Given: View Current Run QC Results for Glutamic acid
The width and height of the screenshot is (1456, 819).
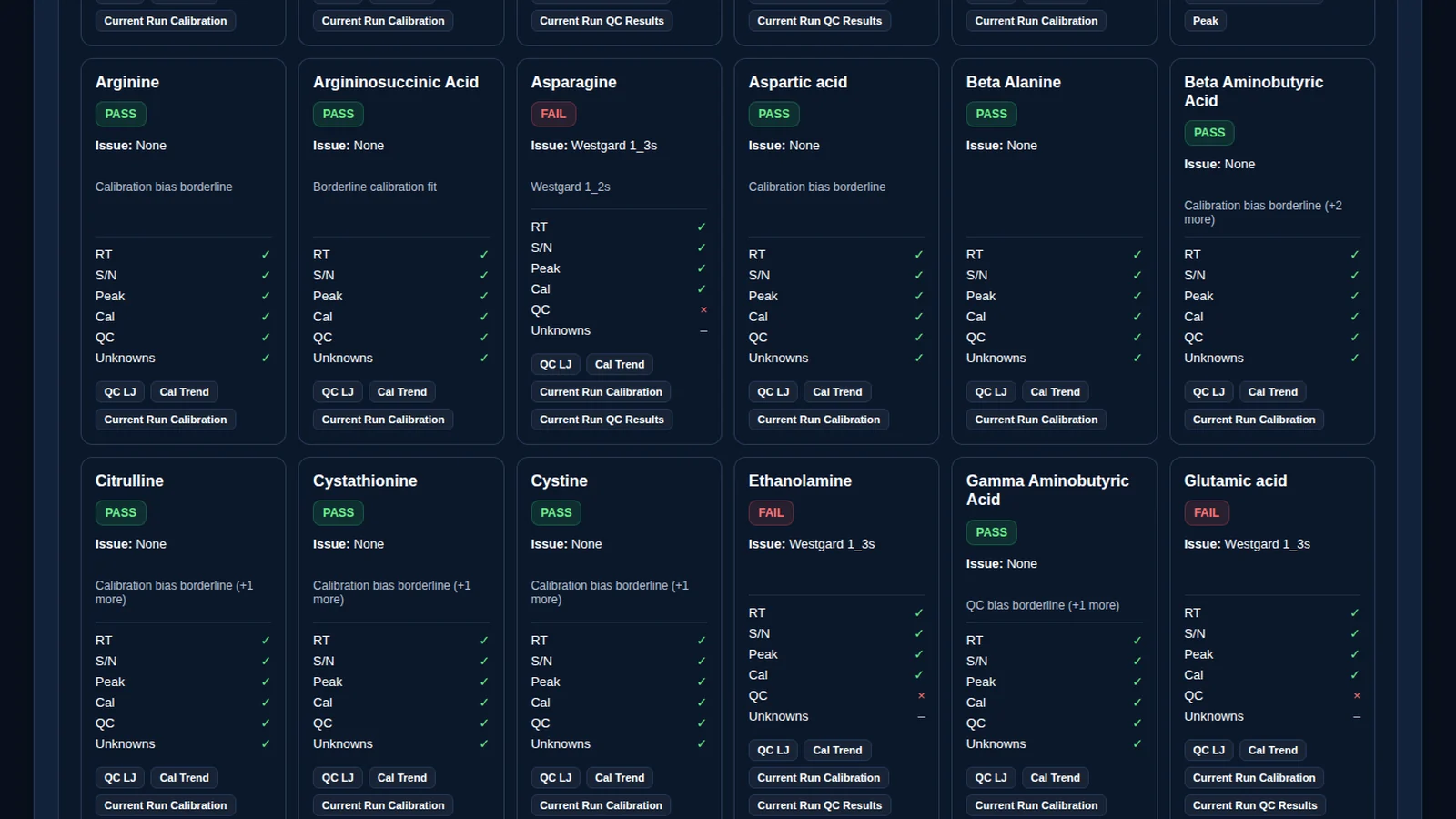Looking at the screenshot, I should pyautogui.click(x=1255, y=805).
